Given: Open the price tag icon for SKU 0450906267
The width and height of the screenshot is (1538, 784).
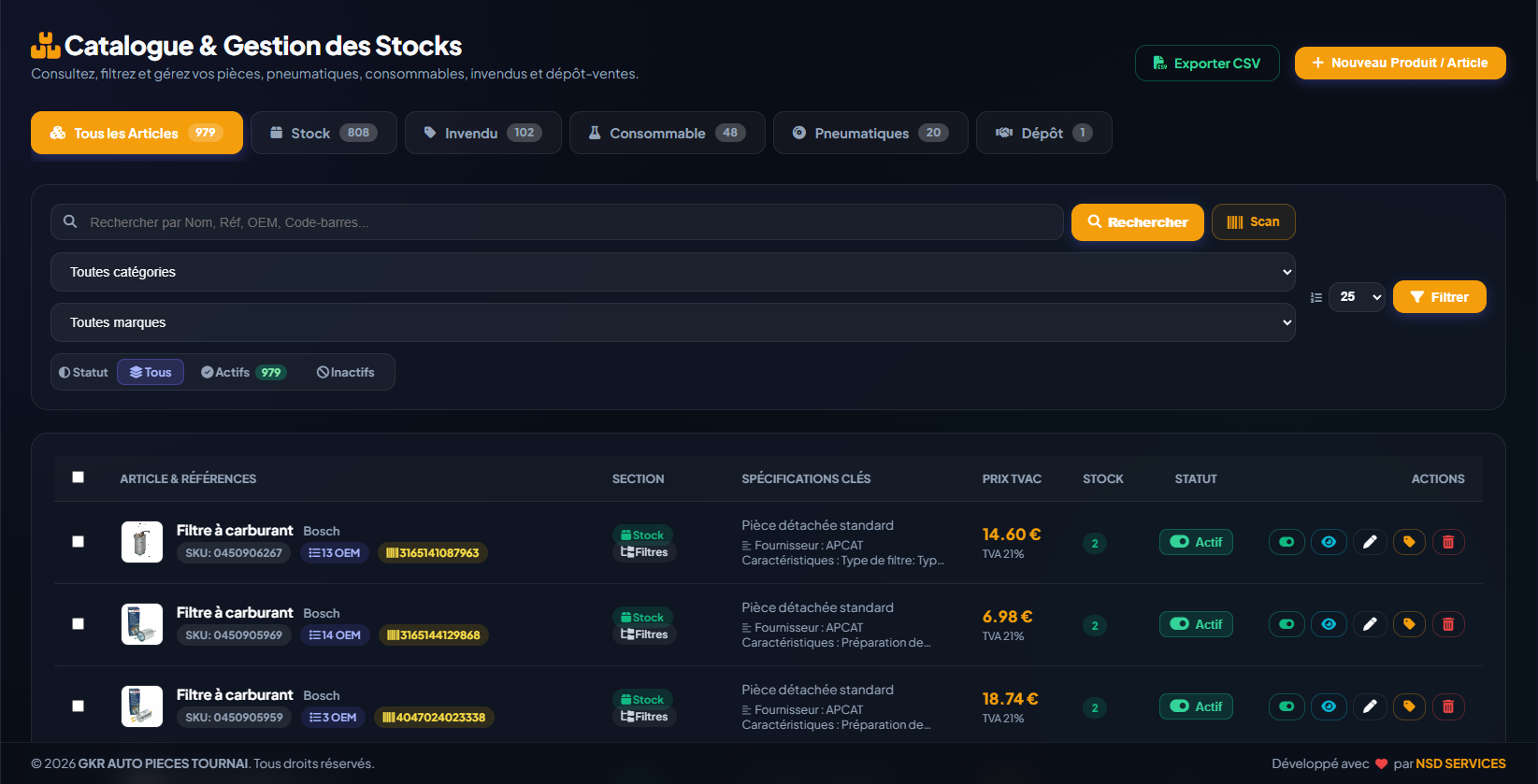Looking at the screenshot, I should click(1409, 542).
